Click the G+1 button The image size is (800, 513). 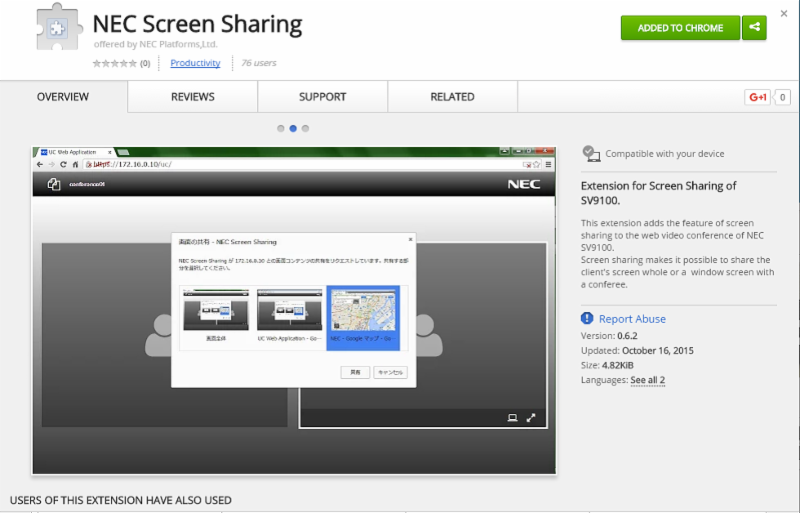click(757, 97)
